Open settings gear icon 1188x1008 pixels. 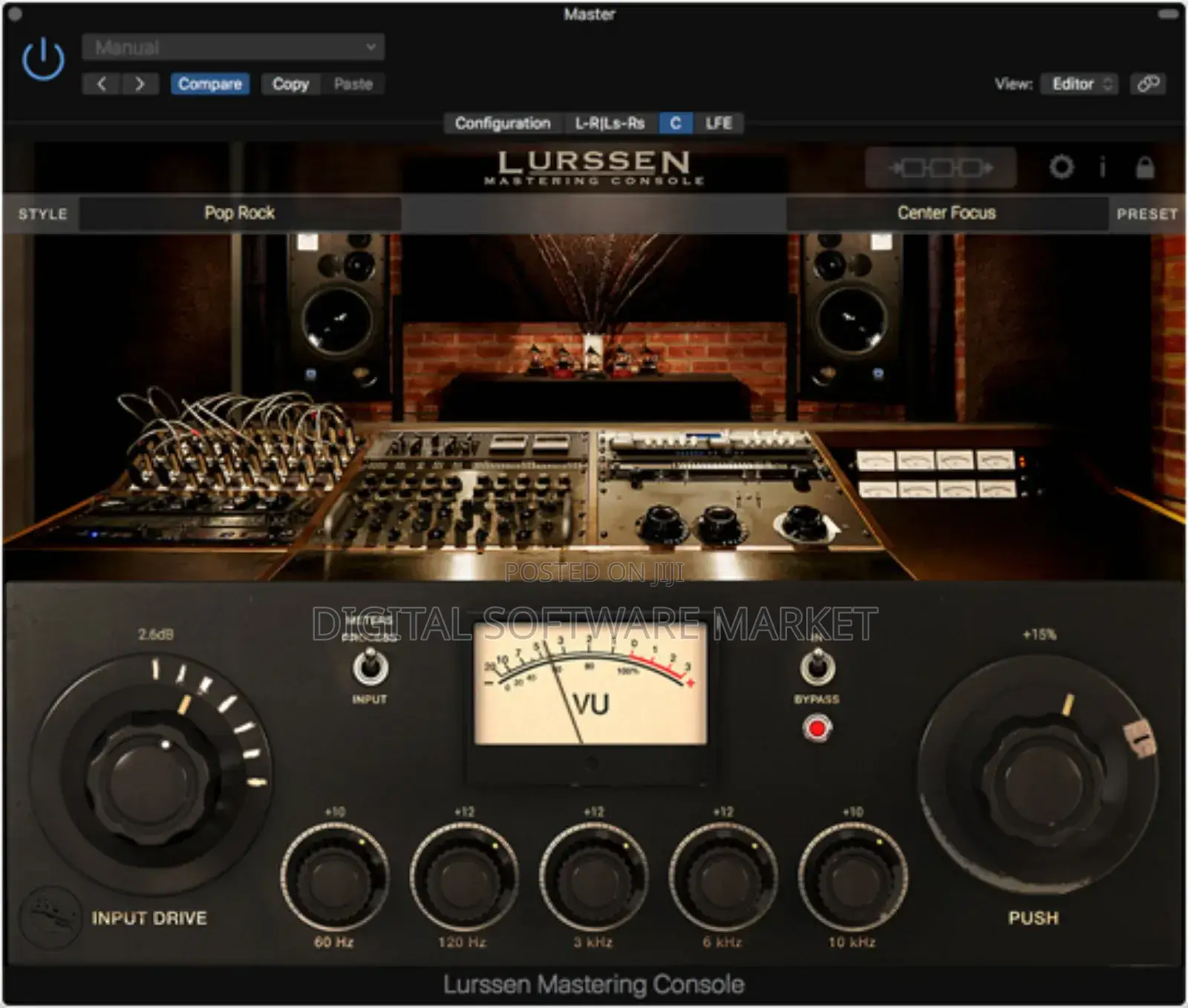(1061, 167)
